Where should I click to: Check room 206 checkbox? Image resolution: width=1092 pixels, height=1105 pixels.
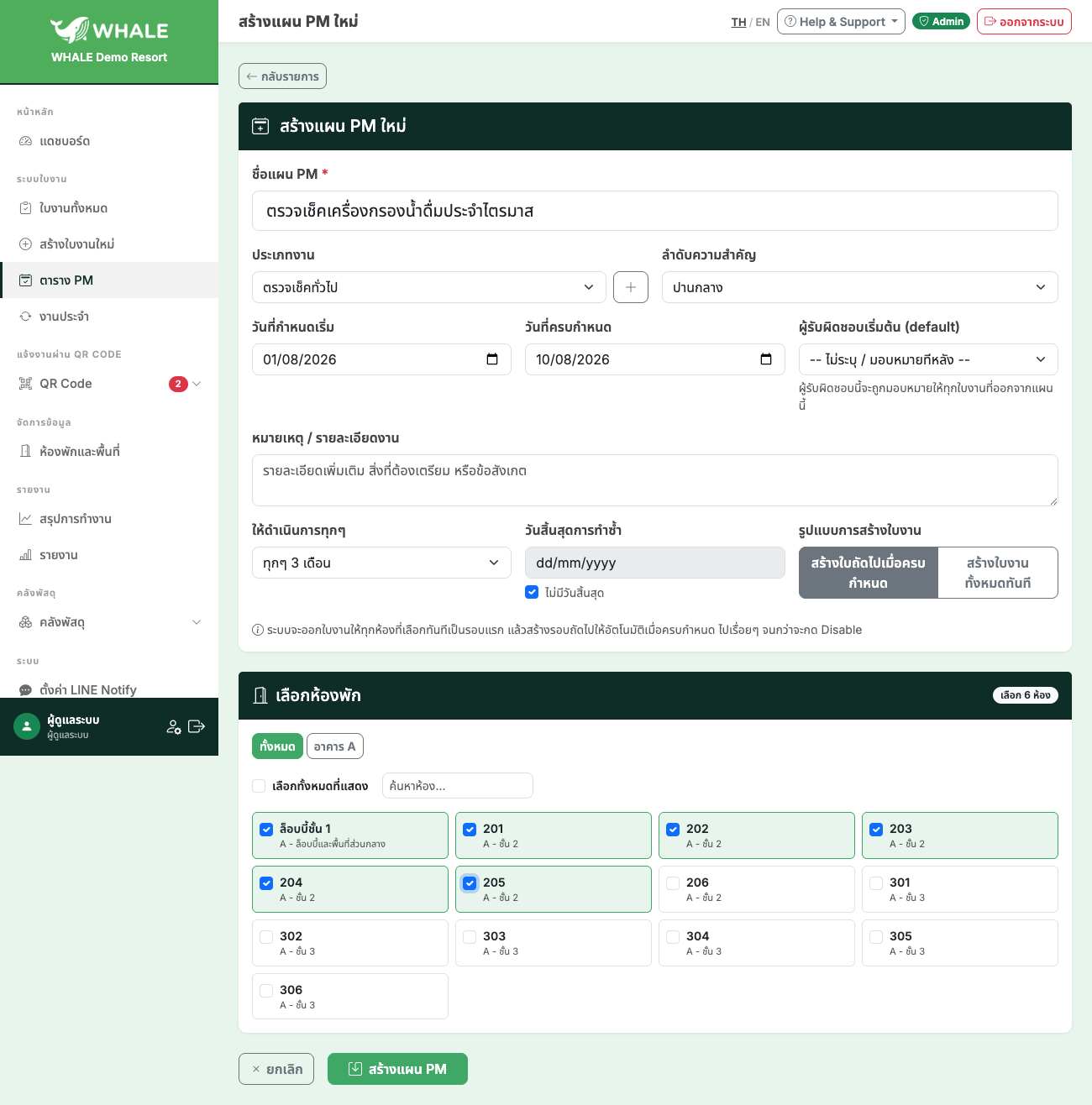pos(673,883)
